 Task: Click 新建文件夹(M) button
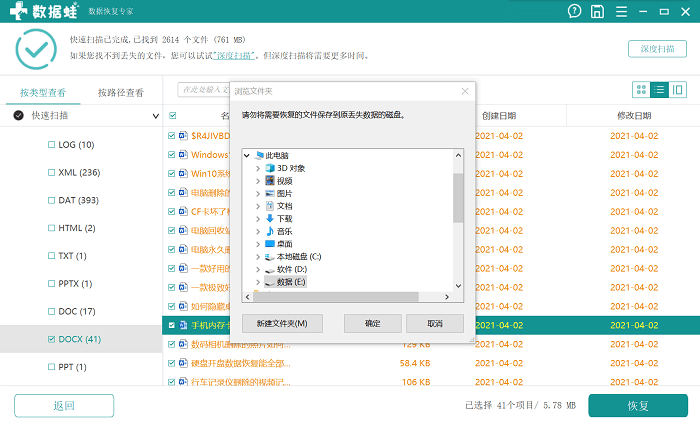point(282,323)
